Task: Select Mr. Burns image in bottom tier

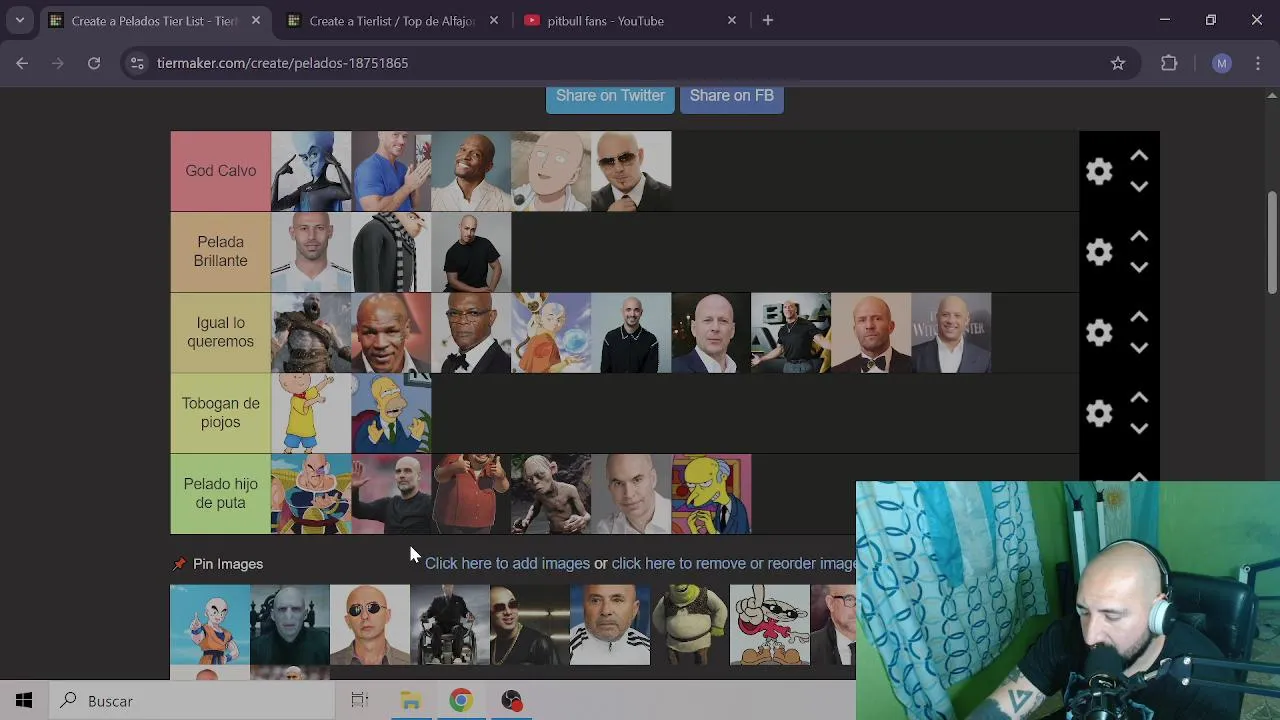Action: (711, 494)
